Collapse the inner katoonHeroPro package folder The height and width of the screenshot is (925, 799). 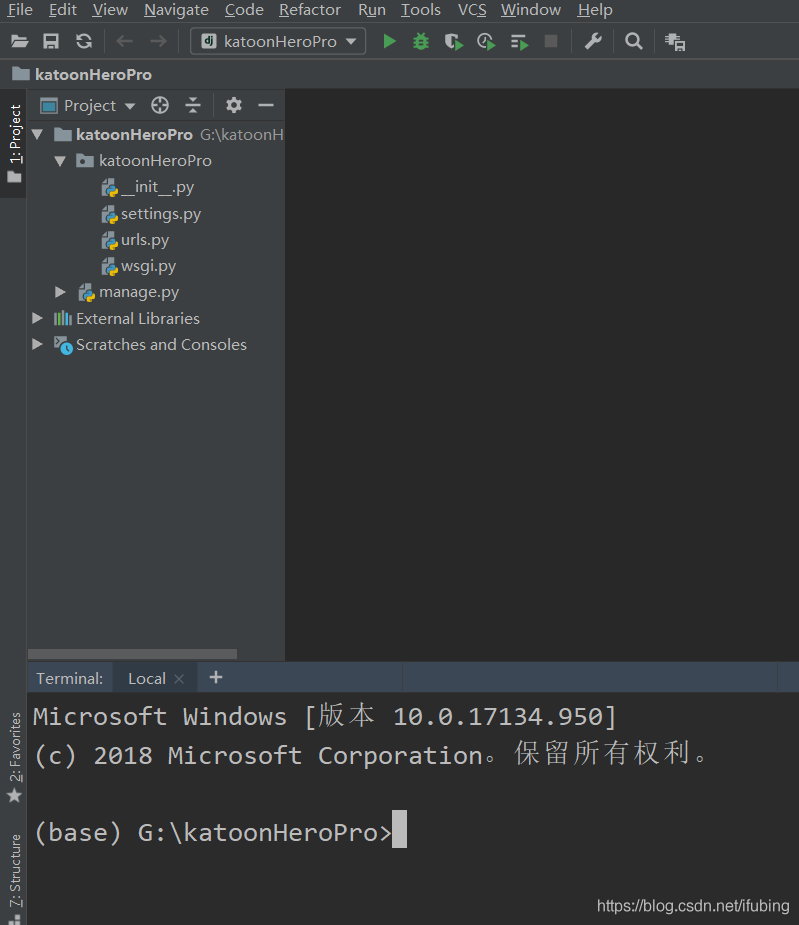60,160
